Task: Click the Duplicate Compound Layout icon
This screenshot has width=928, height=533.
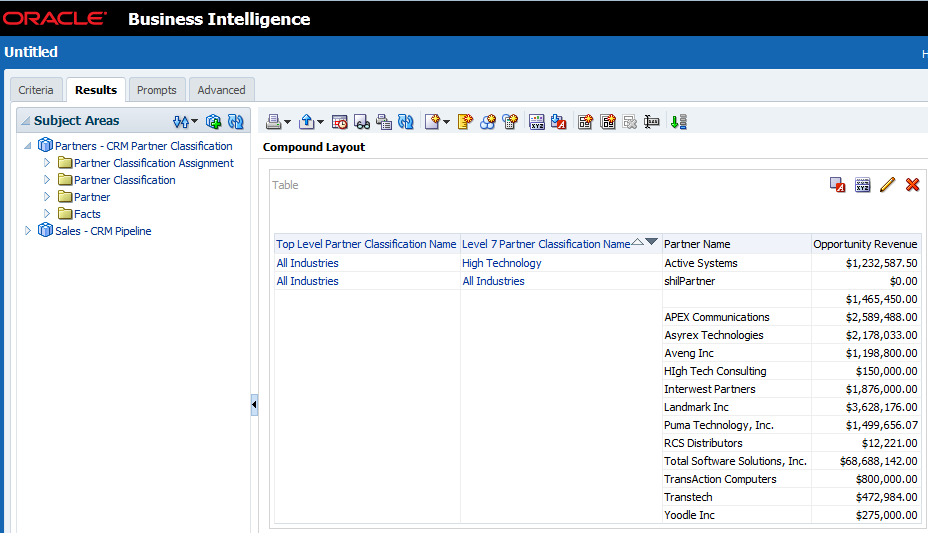Action: coord(608,122)
